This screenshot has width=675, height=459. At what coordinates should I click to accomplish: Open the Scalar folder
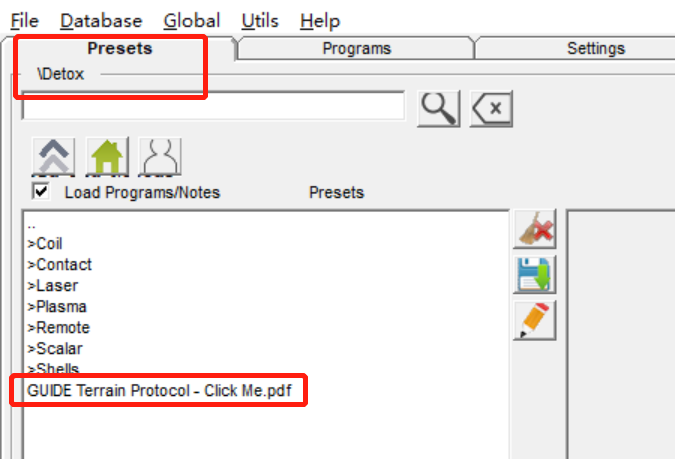pyautogui.click(x=55, y=349)
